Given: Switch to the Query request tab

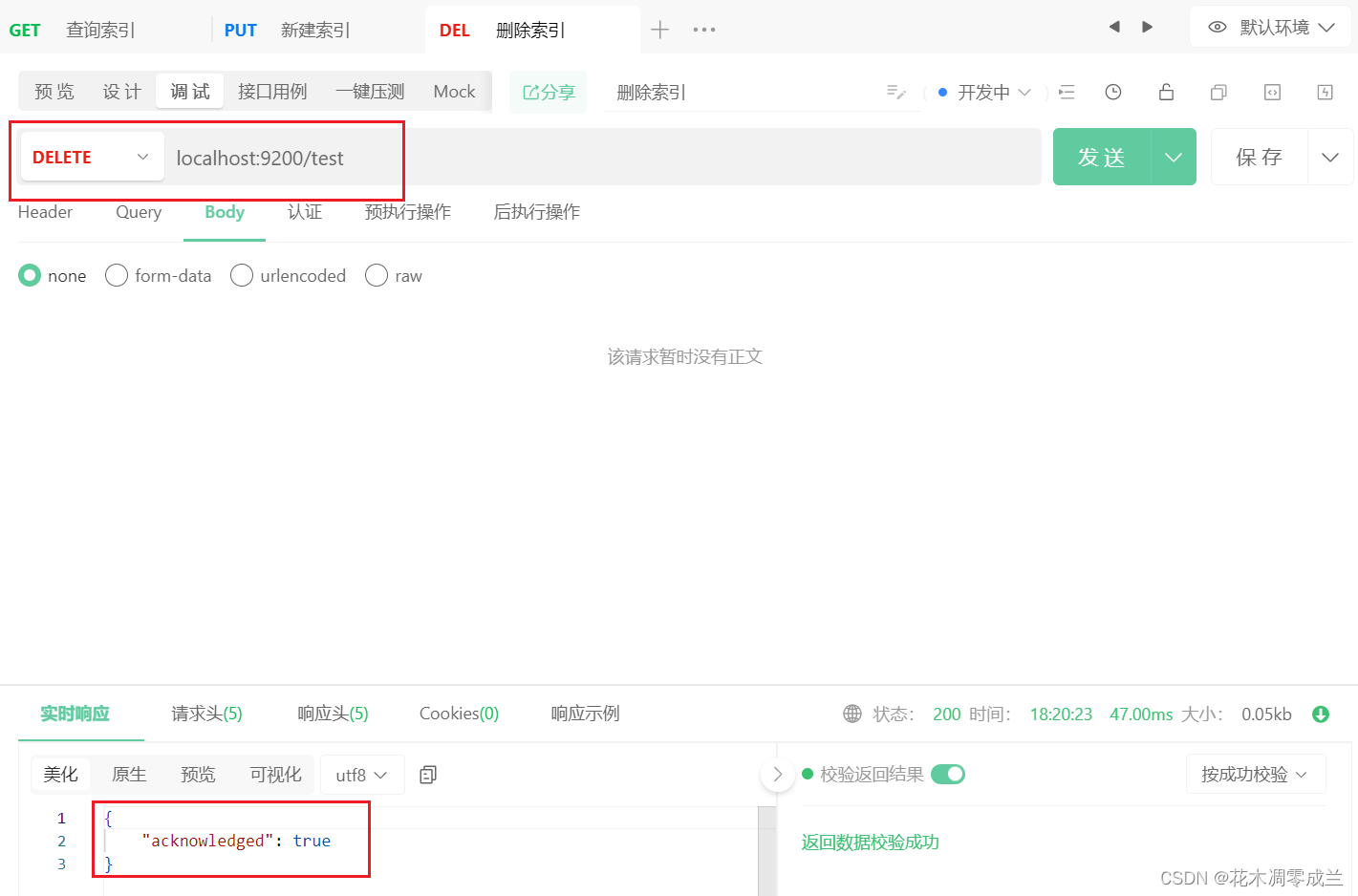Looking at the screenshot, I should coord(139,212).
